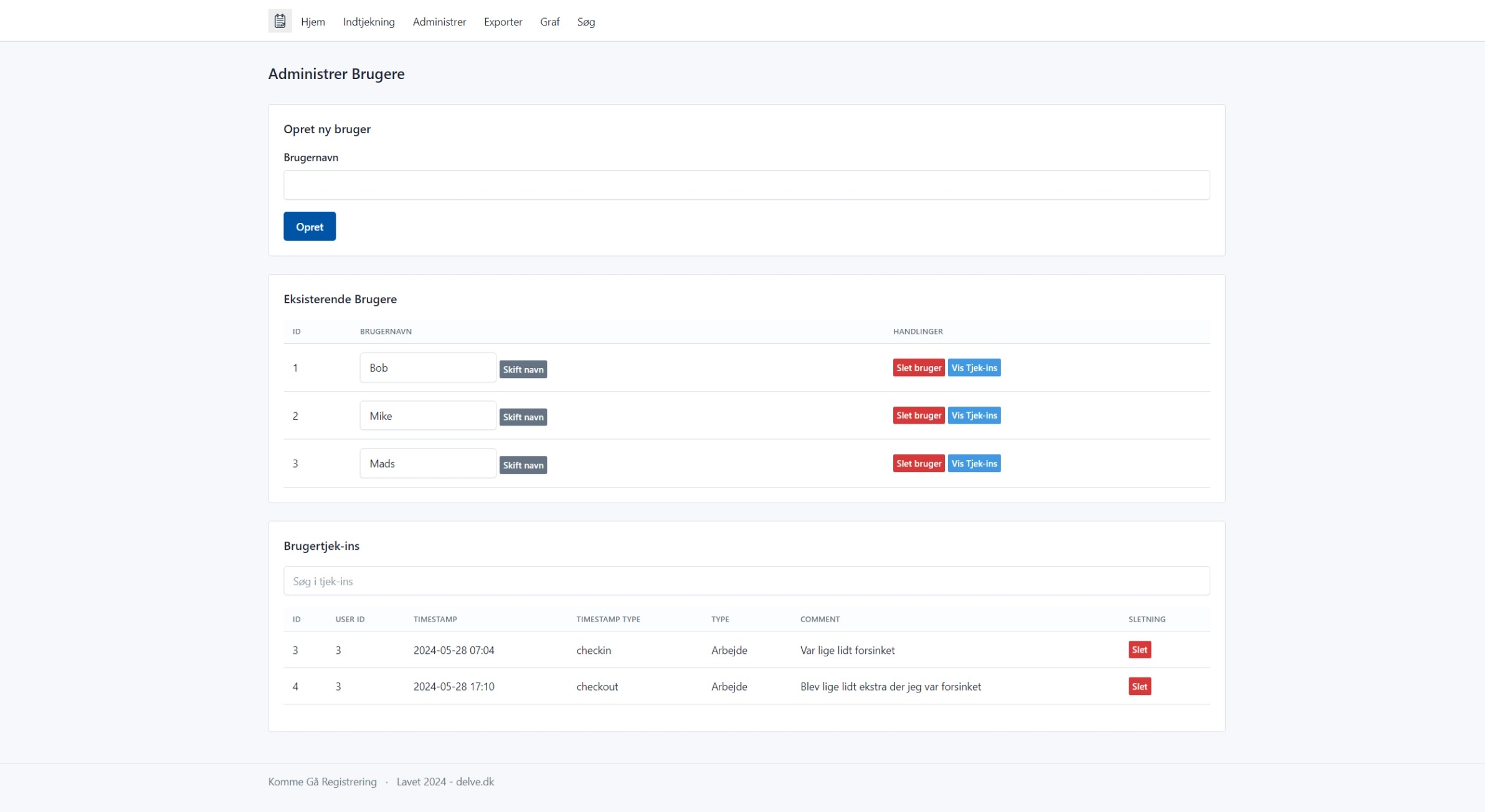Delete user Mike with Slet bruger
The height and width of the screenshot is (812, 1485).
(x=919, y=415)
